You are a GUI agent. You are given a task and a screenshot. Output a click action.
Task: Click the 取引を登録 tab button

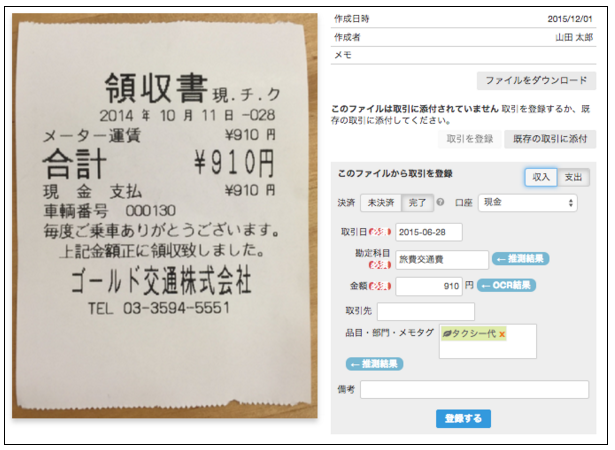pos(469,139)
